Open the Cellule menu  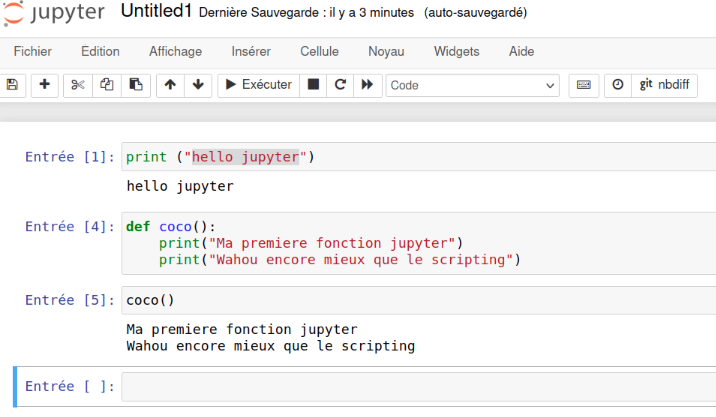319,51
